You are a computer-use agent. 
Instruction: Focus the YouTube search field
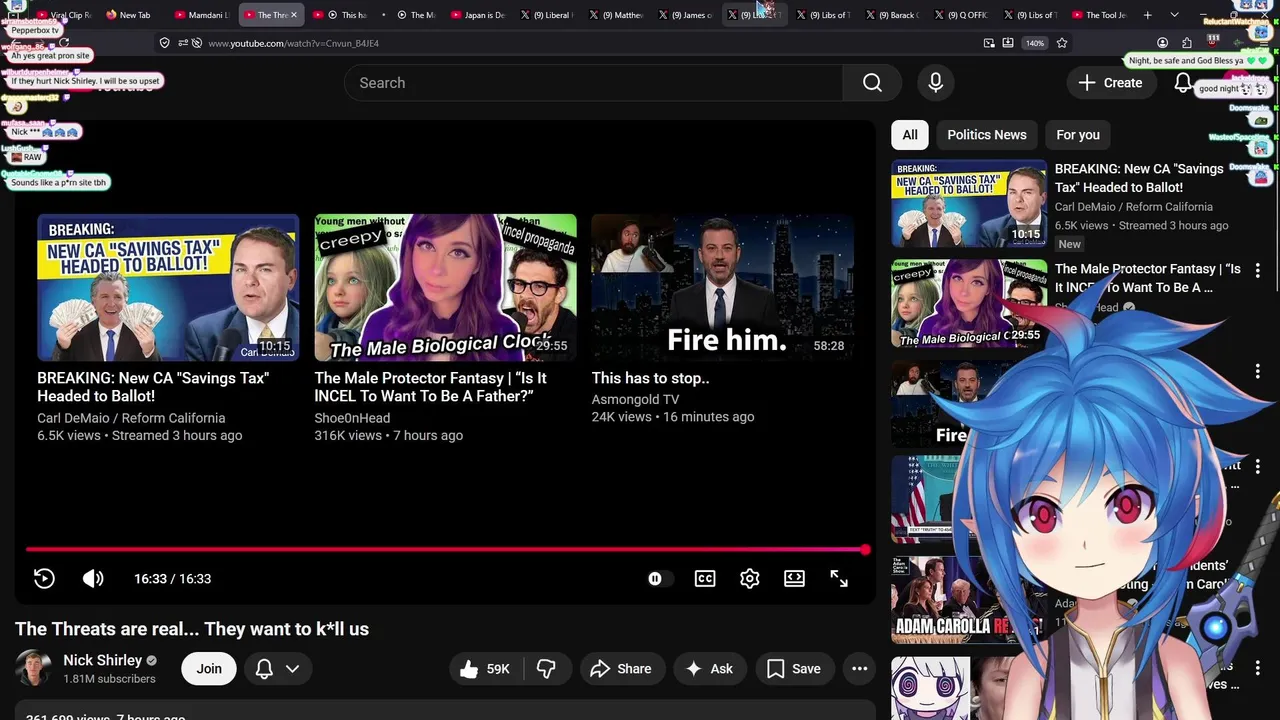point(594,83)
